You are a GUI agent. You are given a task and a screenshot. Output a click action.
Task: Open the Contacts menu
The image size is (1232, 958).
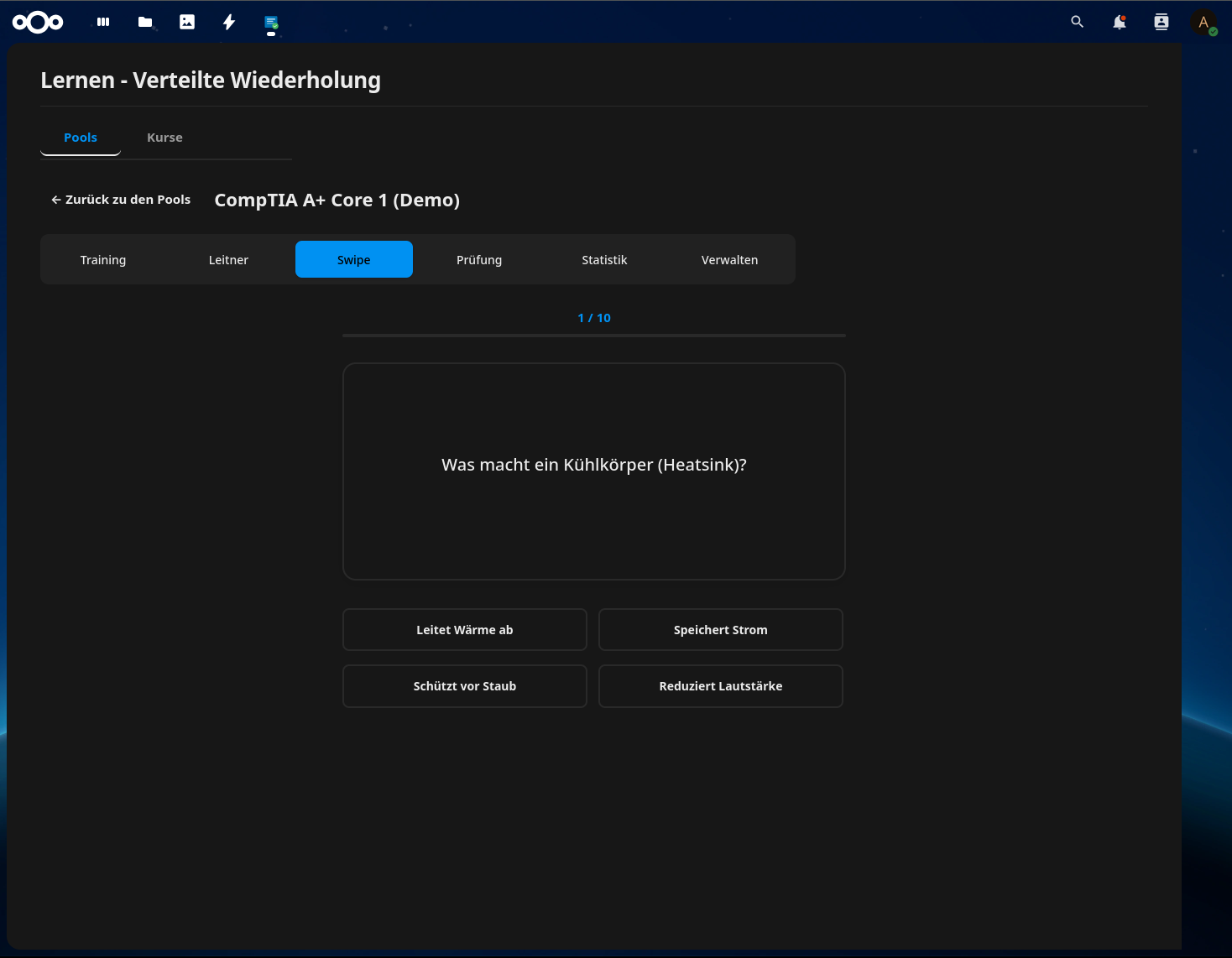(x=1161, y=22)
